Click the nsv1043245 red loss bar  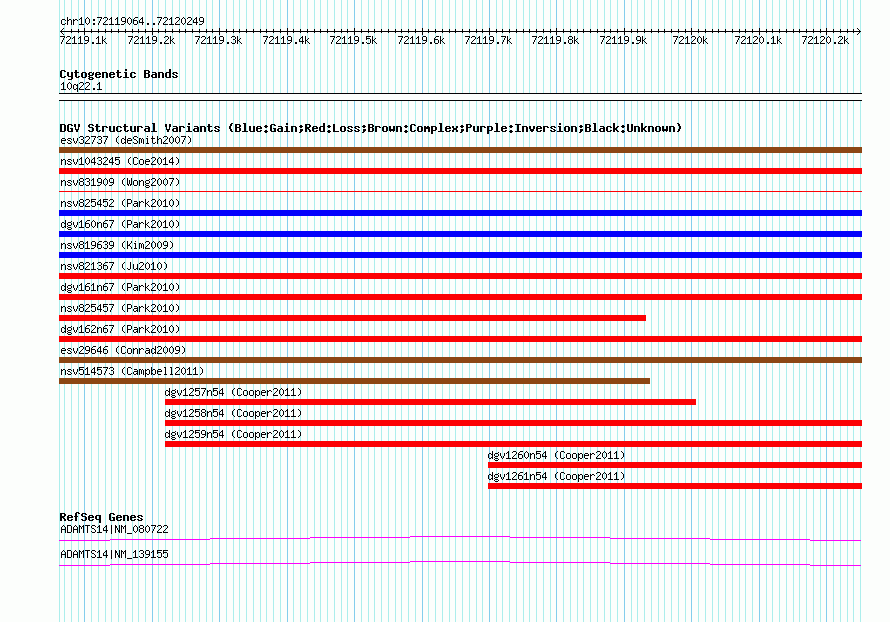460,171
